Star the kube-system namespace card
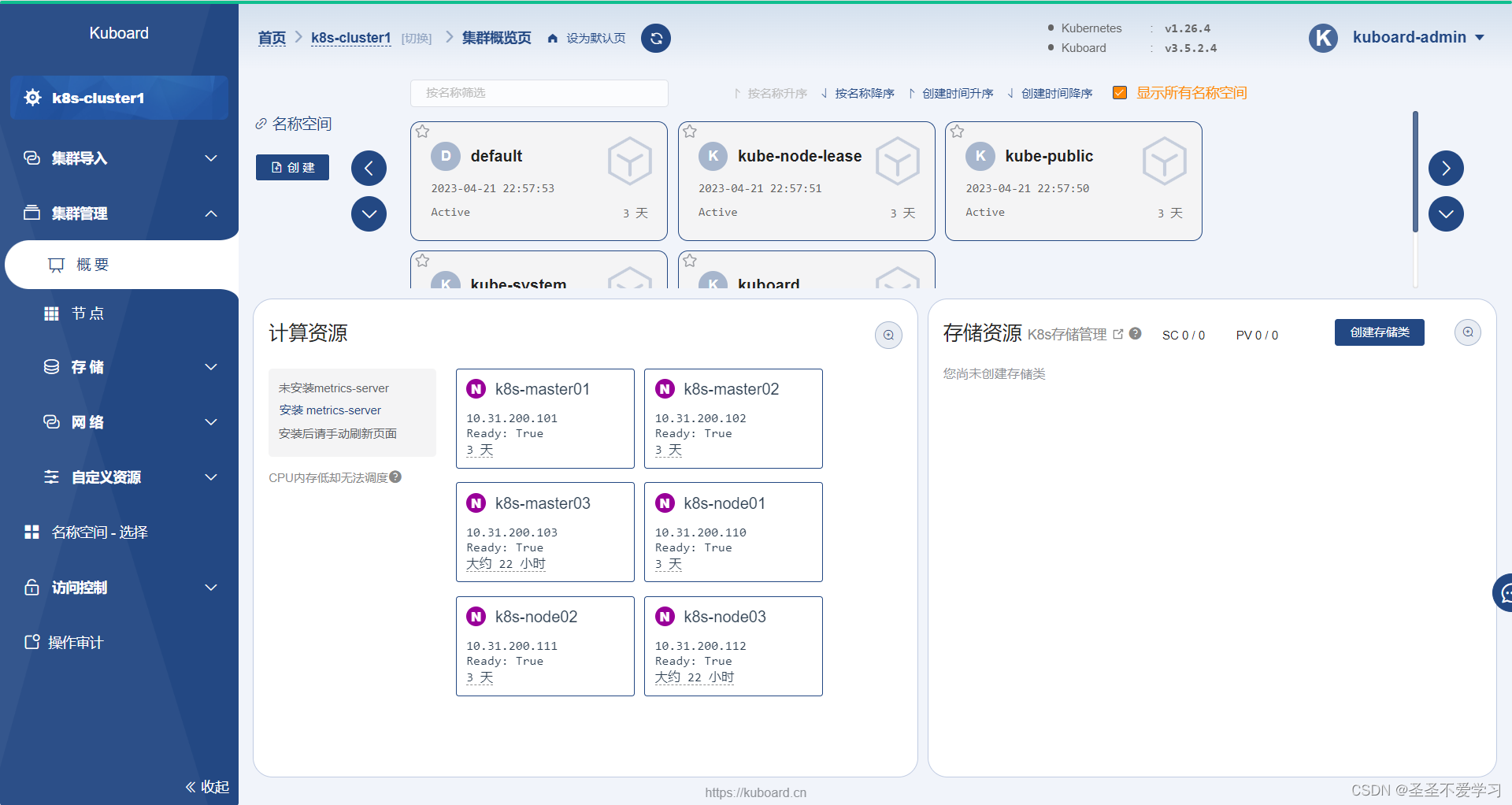1512x805 pixels. coord(423,261)
